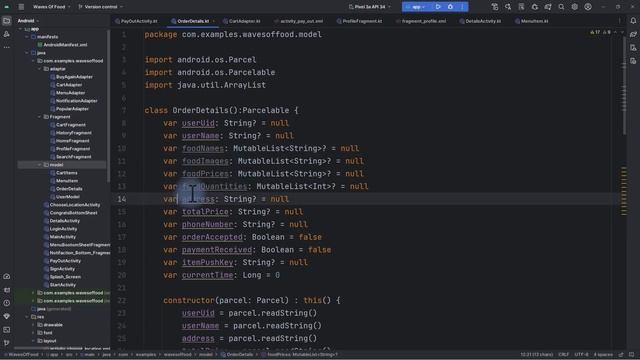Viewport: 640px width, 360px height.
Task: Jump to previous highlighted problem arrow
Action: coord(616,32)
